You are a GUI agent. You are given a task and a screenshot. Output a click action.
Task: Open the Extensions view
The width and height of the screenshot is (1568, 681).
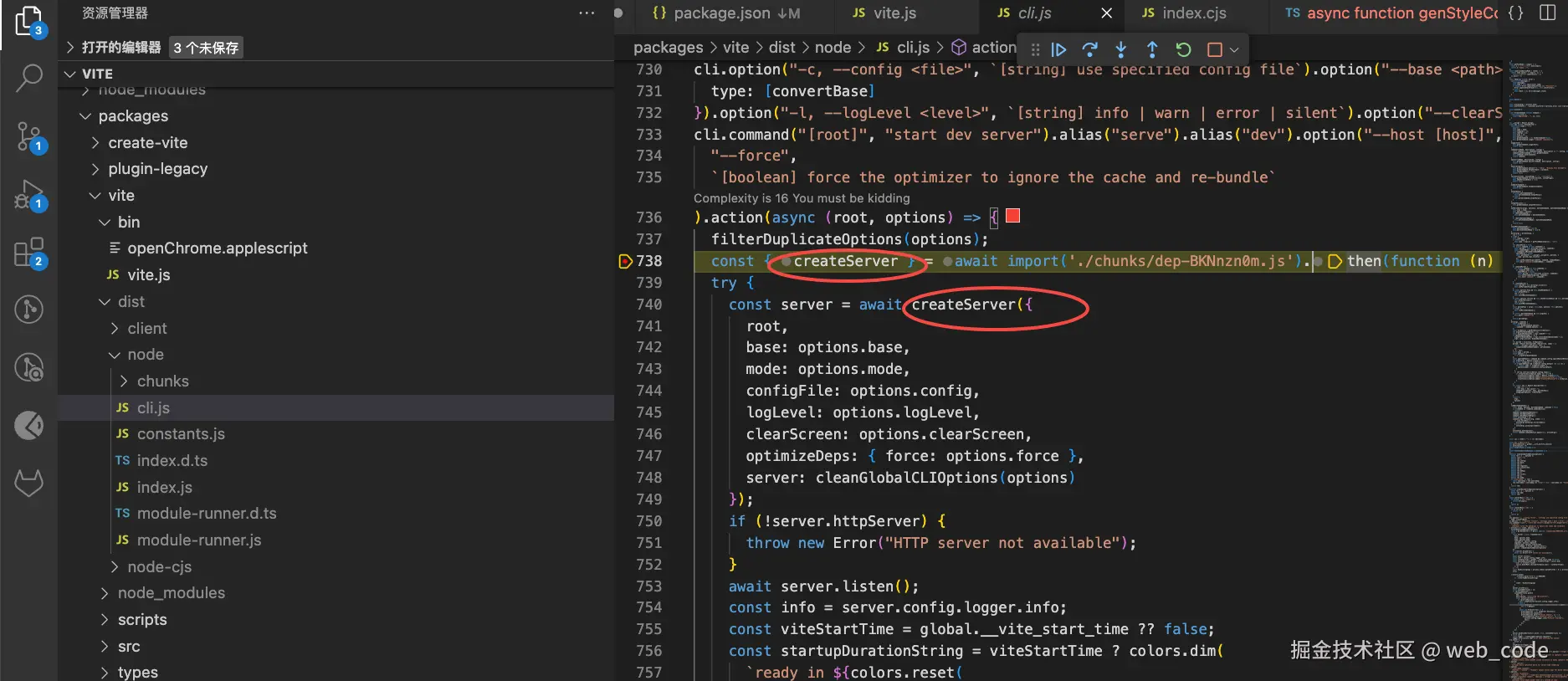(29, 252)
